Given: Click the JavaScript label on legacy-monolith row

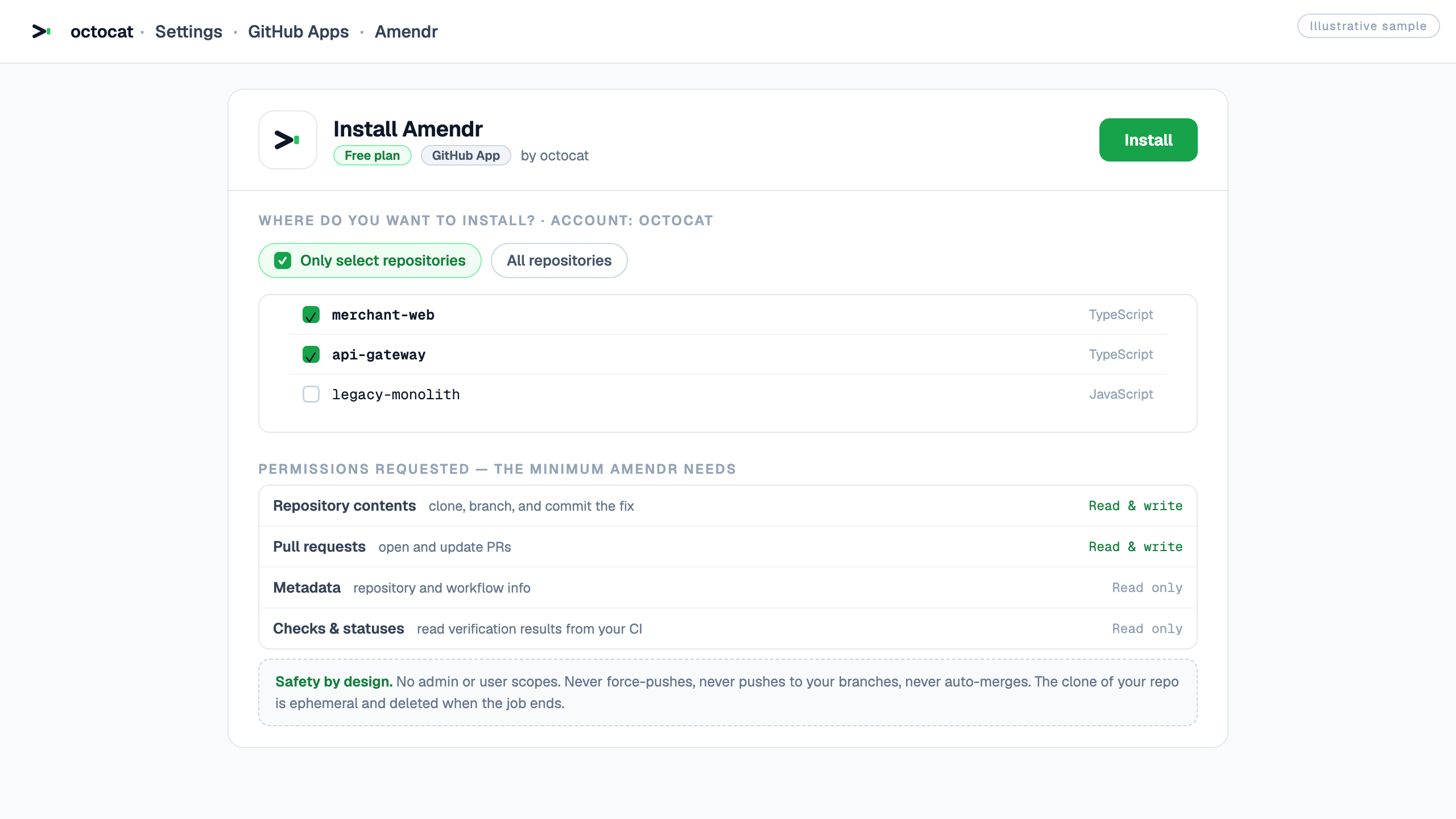Looking at the screenshot, I should point(1121,394).
